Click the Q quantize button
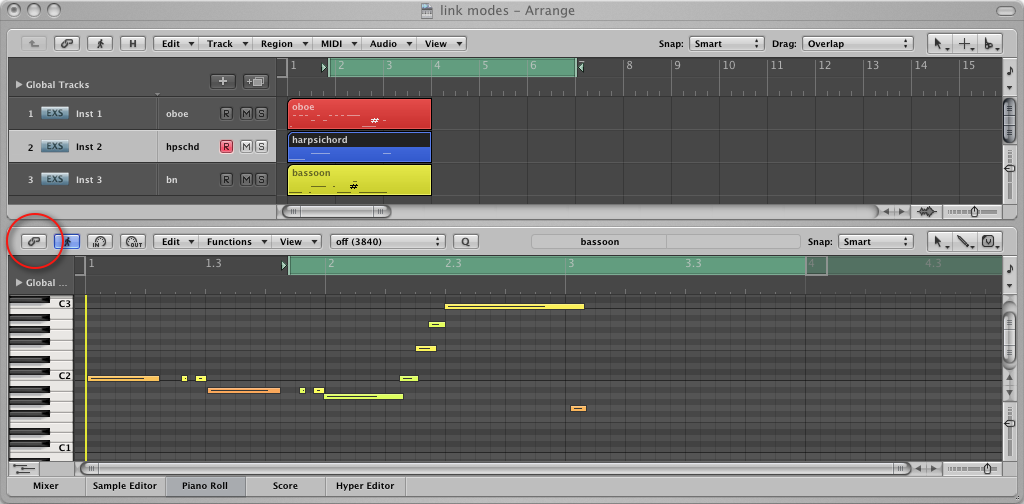Screen dimensions: 1024x504 pyautogui.click(x=466, y=242)
